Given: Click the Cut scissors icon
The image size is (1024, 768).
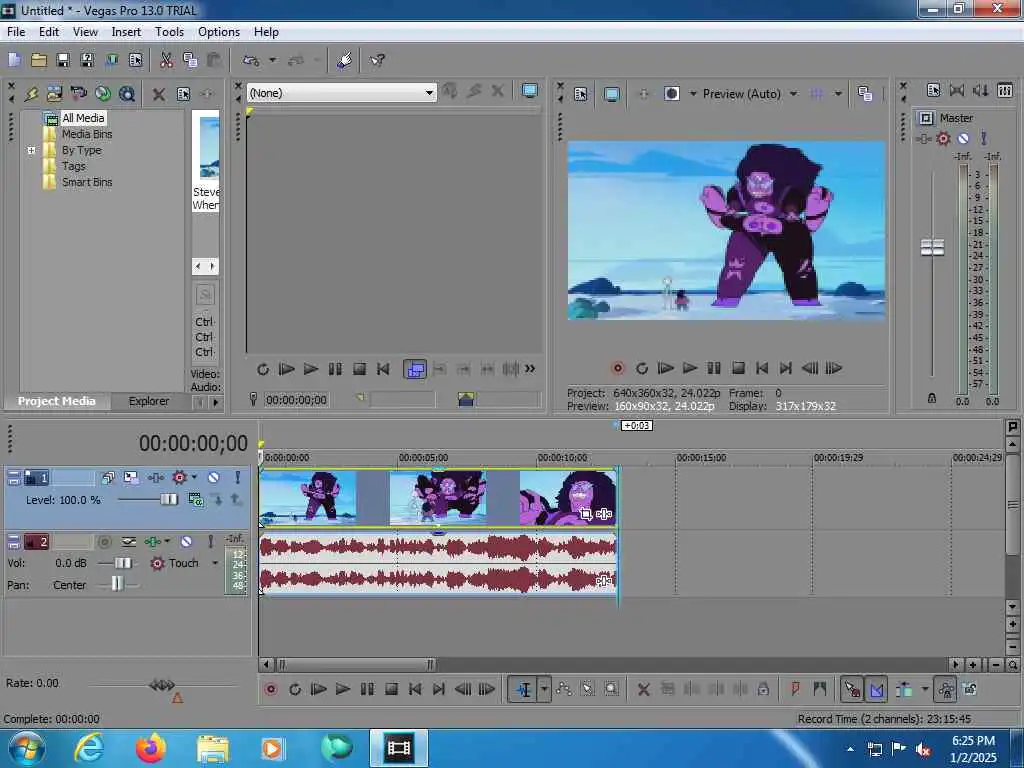Looking at the screenshot, I should click(167, 61).
